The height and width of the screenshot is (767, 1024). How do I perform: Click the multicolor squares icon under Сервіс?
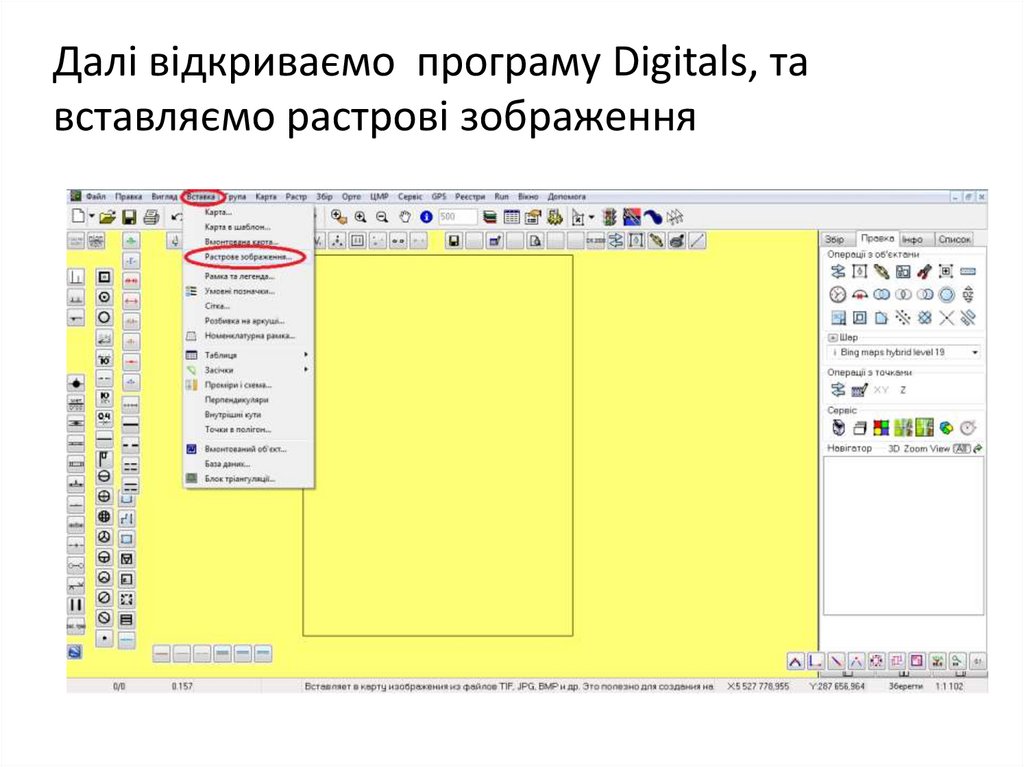[882, 428]
